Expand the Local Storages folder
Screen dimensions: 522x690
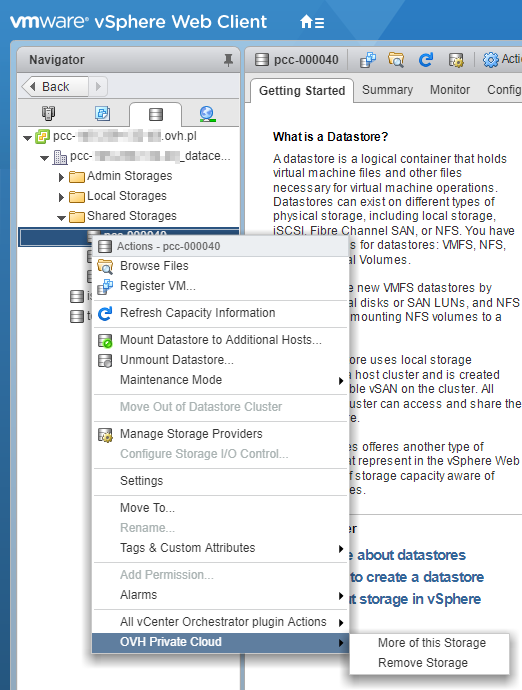[x=62, y=197]
